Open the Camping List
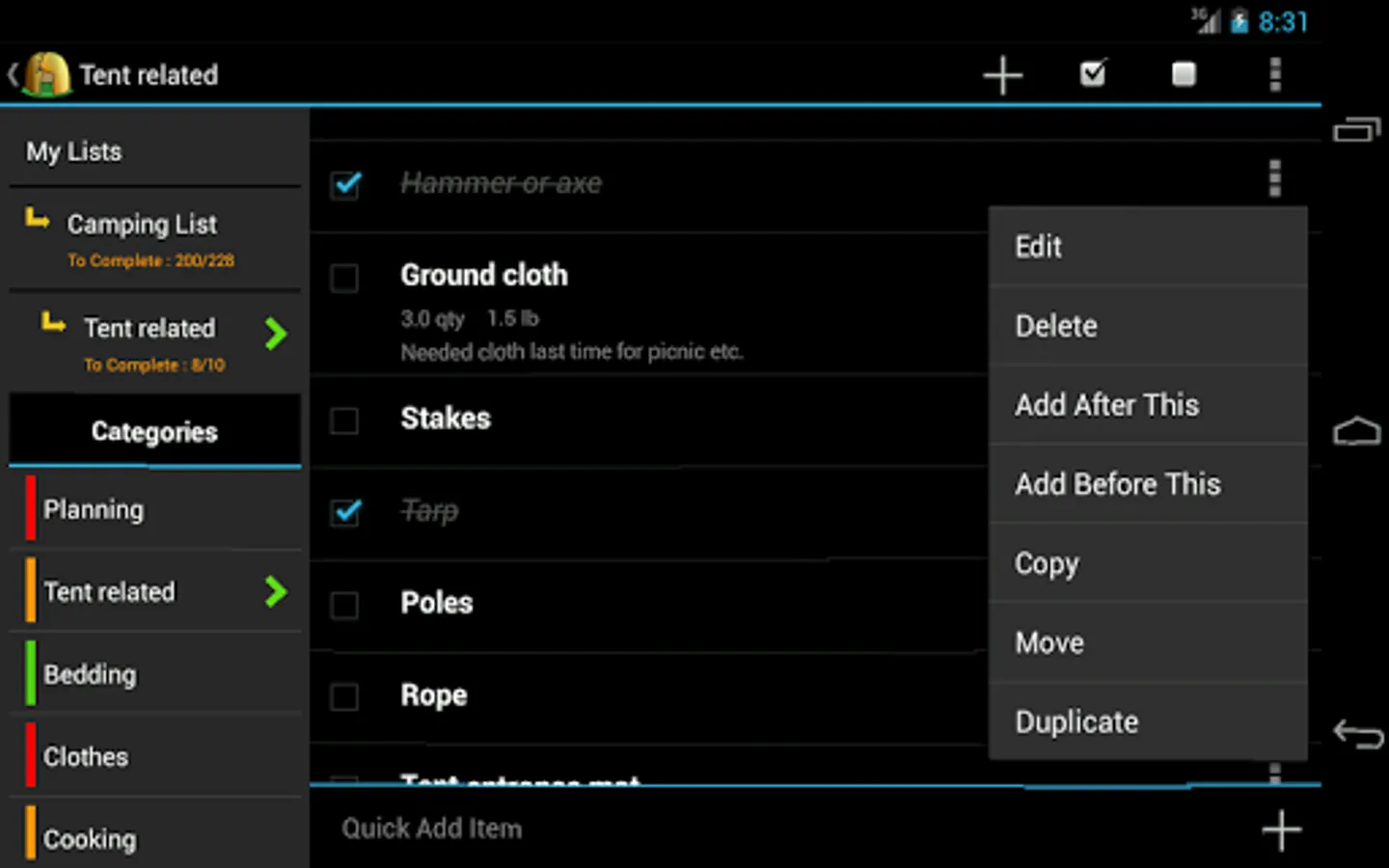The width and height of the screenshot is (1389, 868). pos(154,239)
